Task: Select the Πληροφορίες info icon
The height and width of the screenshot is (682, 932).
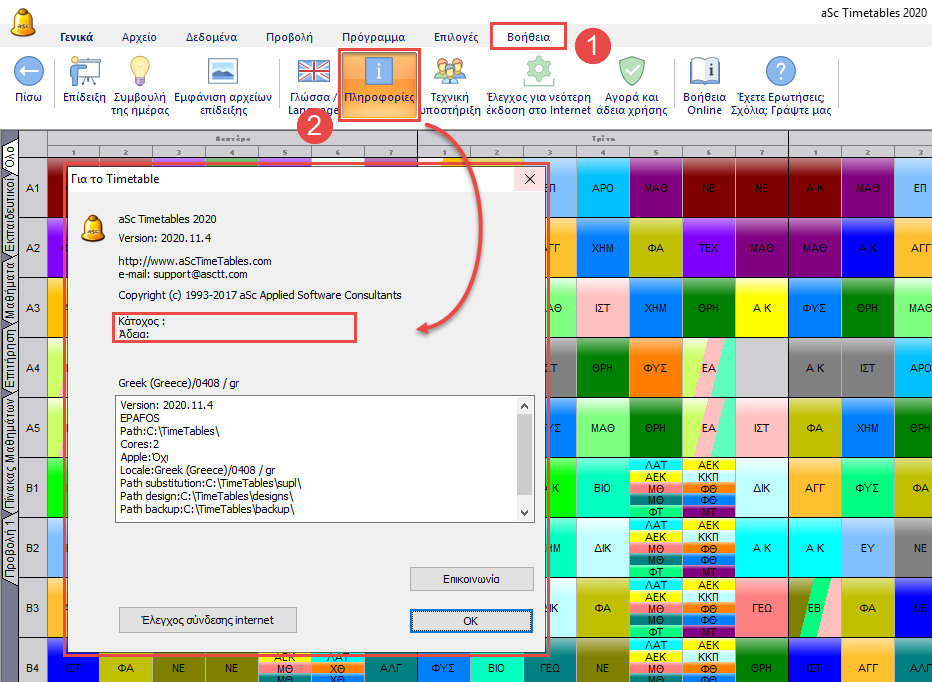Action: point(379,72)
